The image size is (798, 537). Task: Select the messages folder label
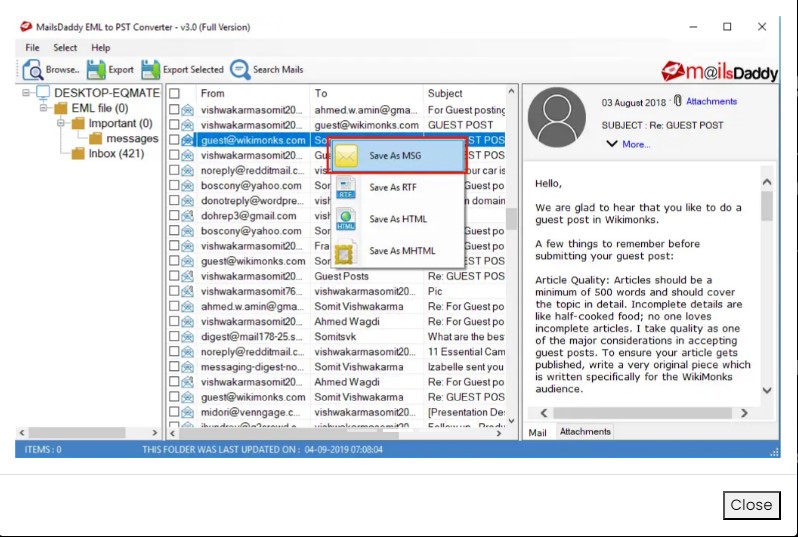(132, 138)
